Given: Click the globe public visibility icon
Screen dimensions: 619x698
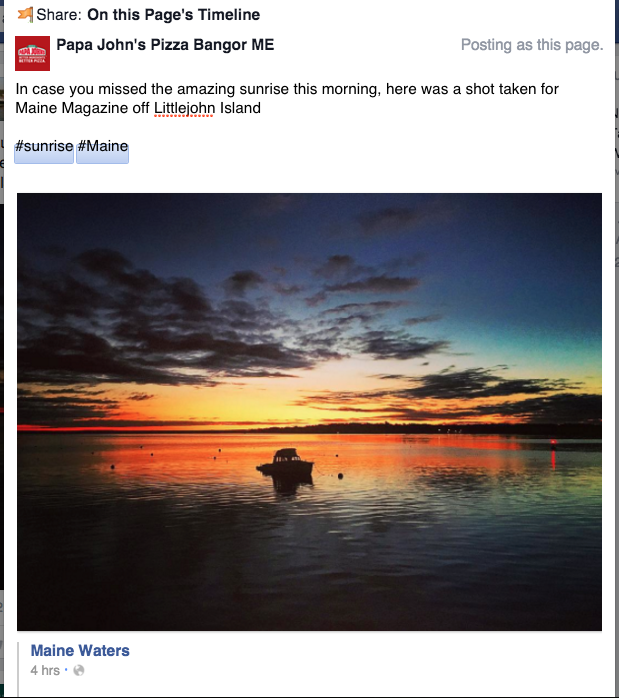Looking at the screenshot, I should point(79,670).
